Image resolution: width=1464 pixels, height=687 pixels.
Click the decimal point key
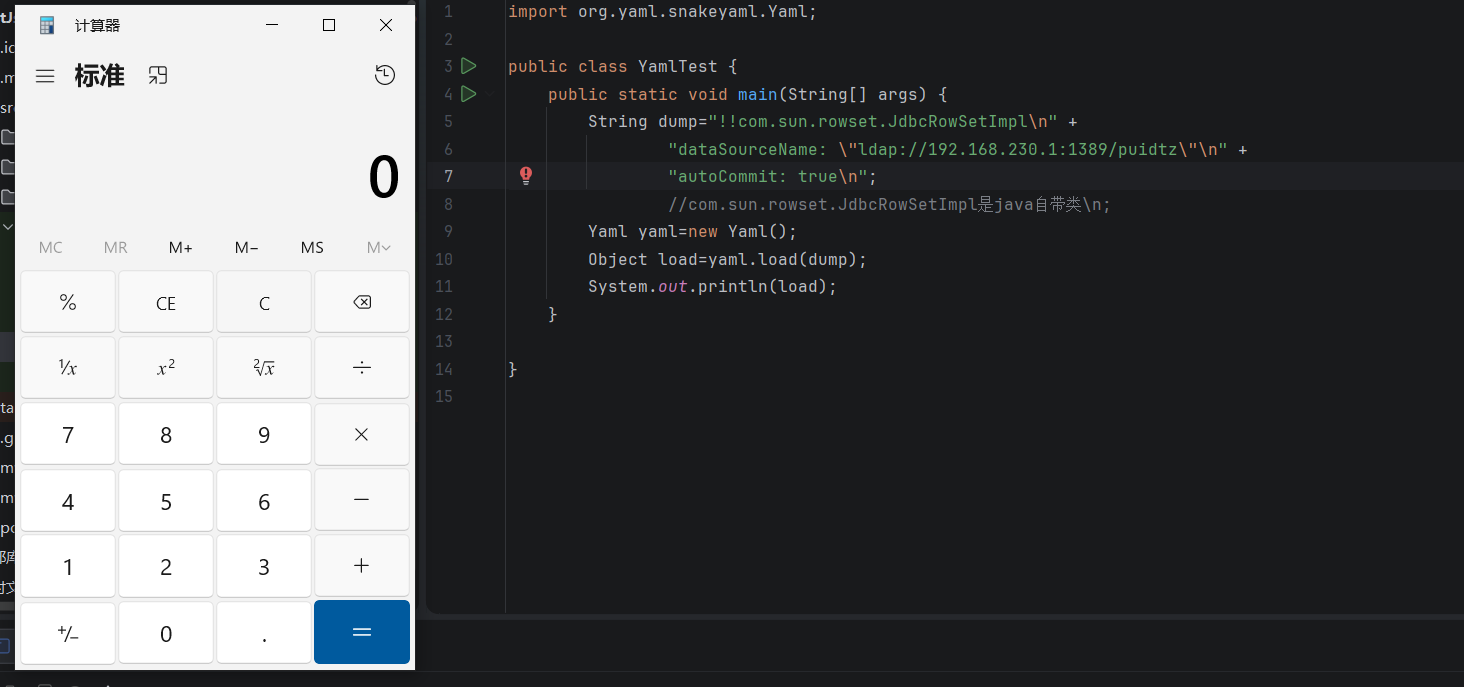point(264,632)
